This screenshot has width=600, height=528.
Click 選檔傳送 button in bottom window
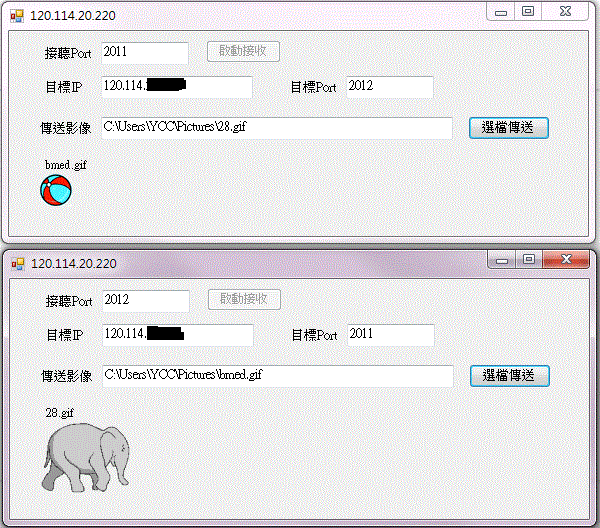point(509,376)
